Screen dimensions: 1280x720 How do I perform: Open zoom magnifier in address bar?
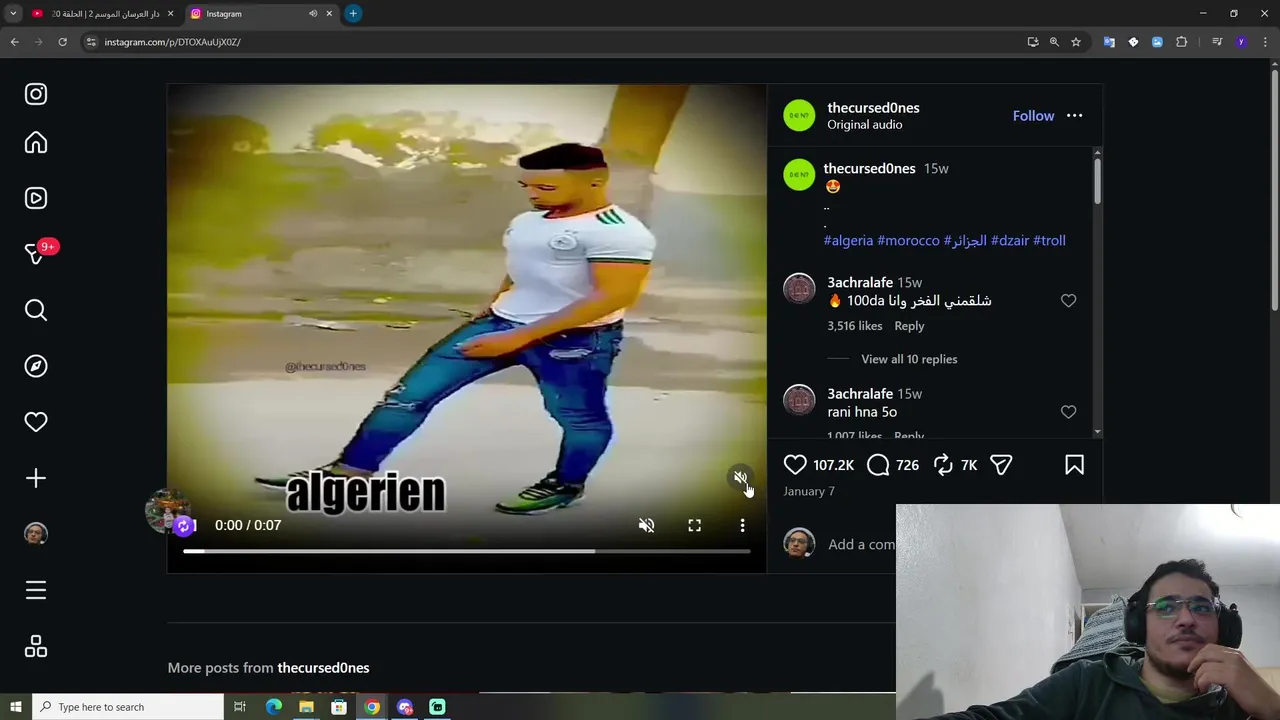[x=1054, y=42]
